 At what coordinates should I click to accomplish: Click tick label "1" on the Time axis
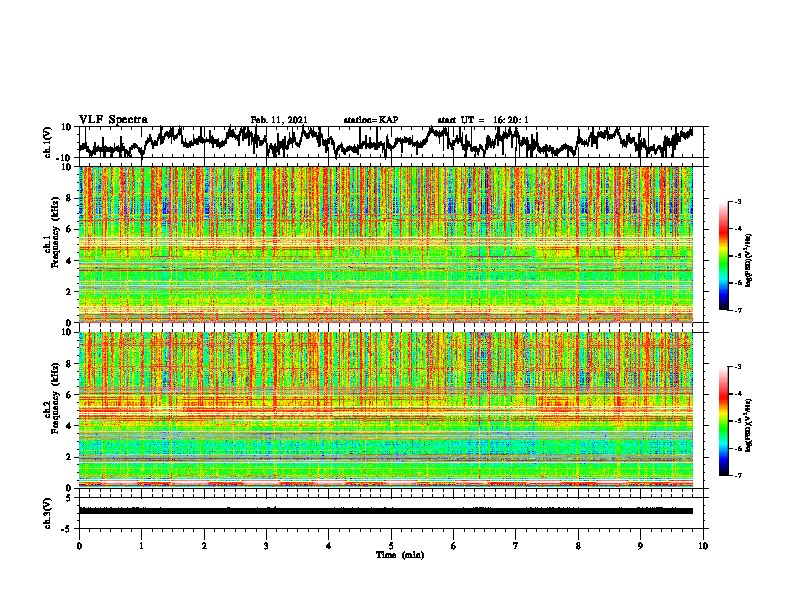coord(141,546)
